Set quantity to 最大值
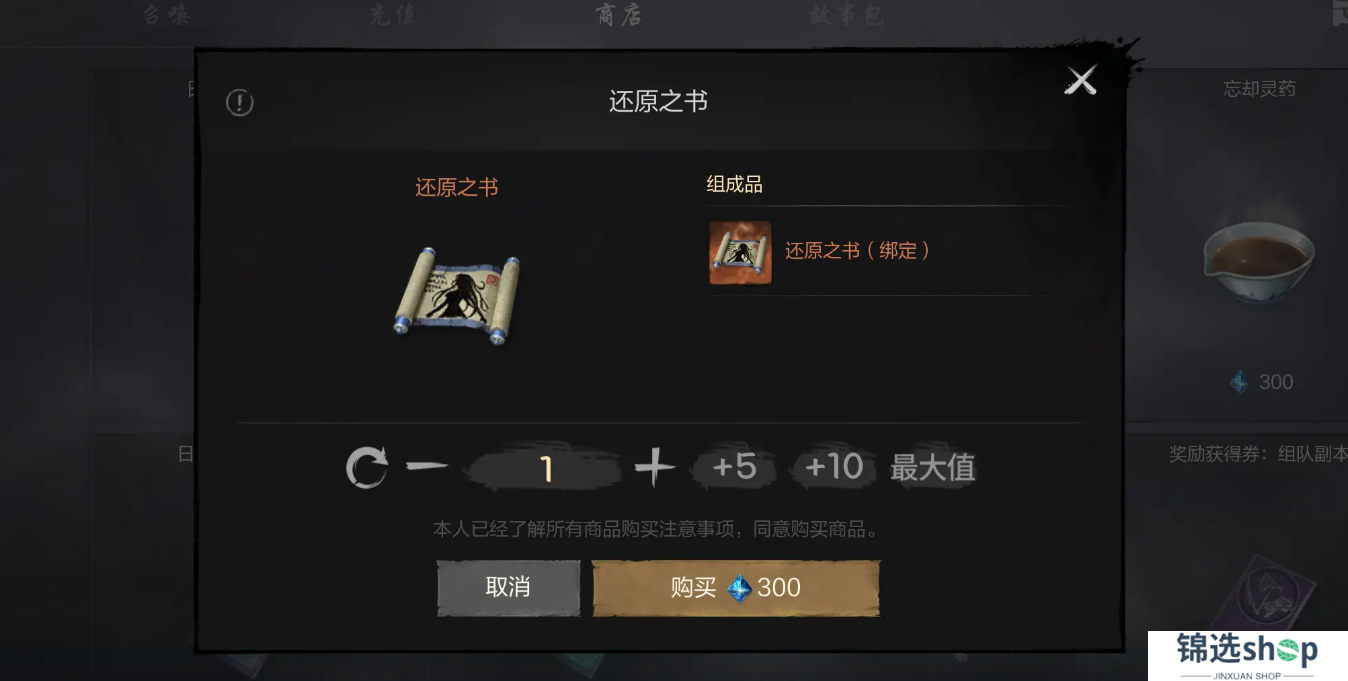Image resolution: width=1348 pixels, height=681 pixels. 932,467
